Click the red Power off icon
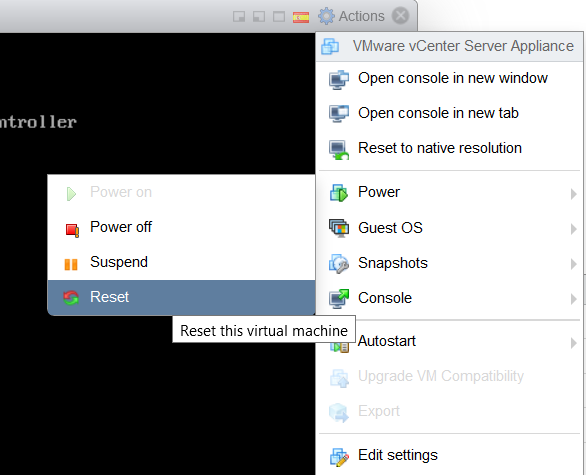 (72, 229)
